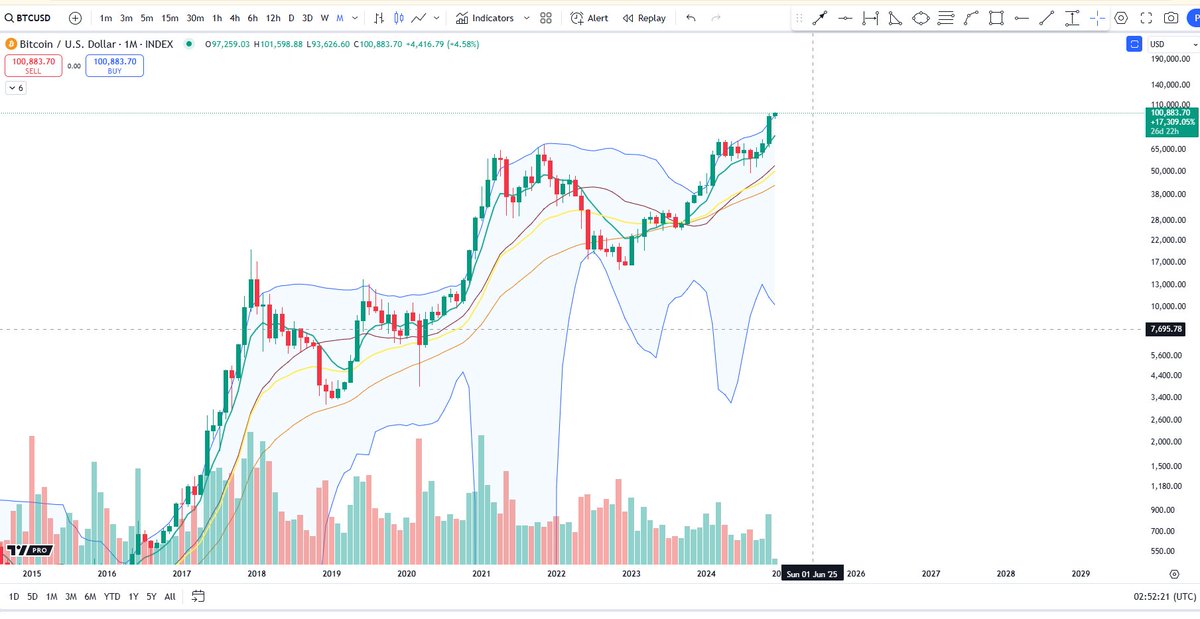
Task: Undo the last chart action
Action: coord(691,18)
